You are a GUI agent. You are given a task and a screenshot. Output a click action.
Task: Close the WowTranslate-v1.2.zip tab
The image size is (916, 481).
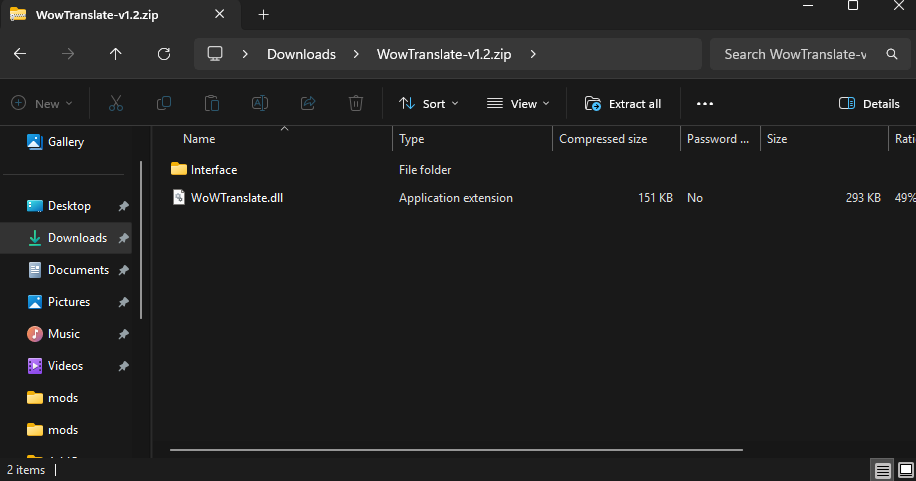pos(219,14)
